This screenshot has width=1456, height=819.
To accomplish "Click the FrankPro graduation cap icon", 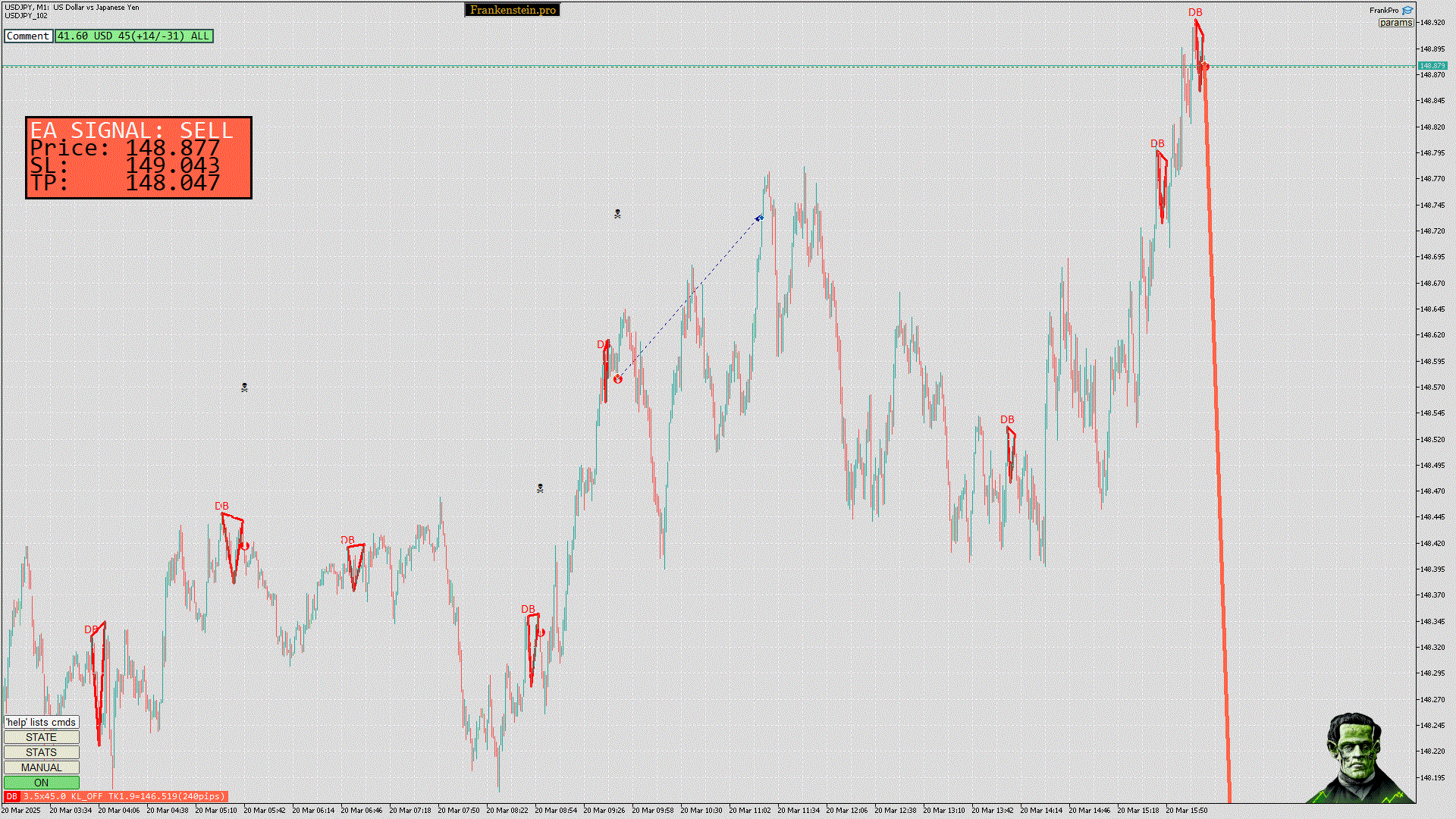I will pyautogui.click(x=1407, y=11).
